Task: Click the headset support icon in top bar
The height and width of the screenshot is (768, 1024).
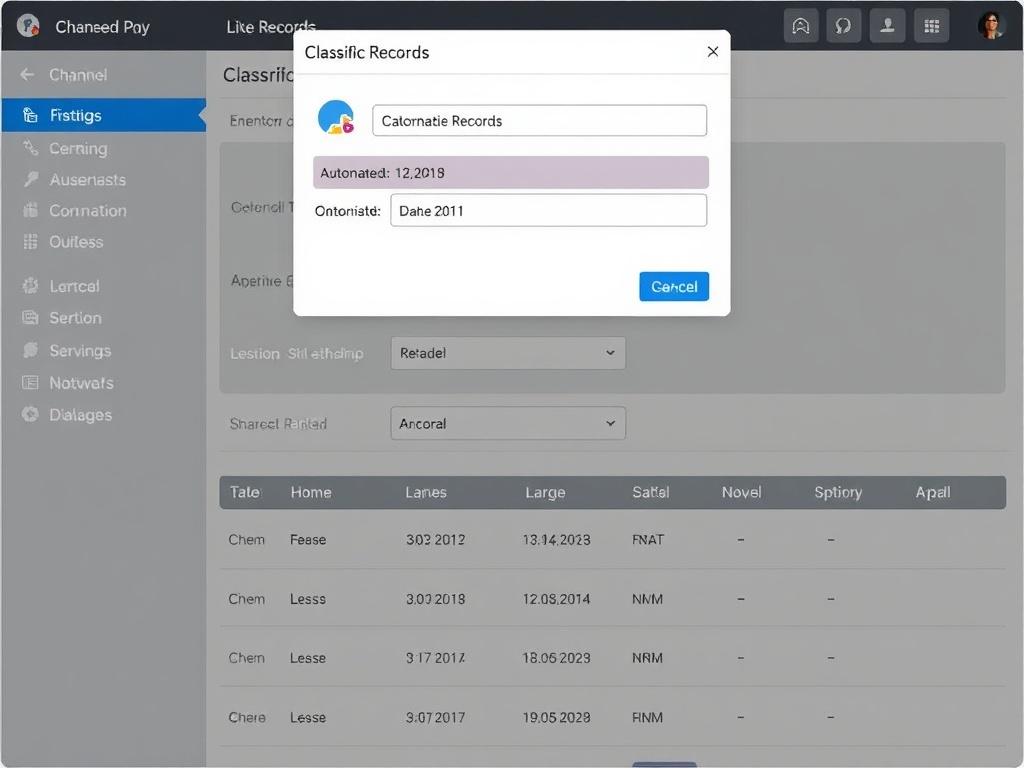Action: tap(843, 26)
